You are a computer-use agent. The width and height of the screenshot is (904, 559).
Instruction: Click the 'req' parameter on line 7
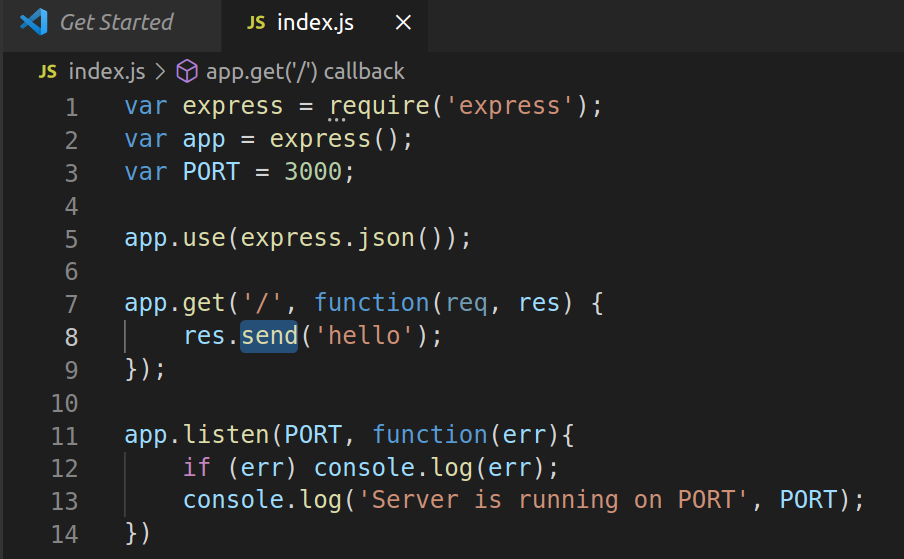pyautogui.click(x=466, y=304)
